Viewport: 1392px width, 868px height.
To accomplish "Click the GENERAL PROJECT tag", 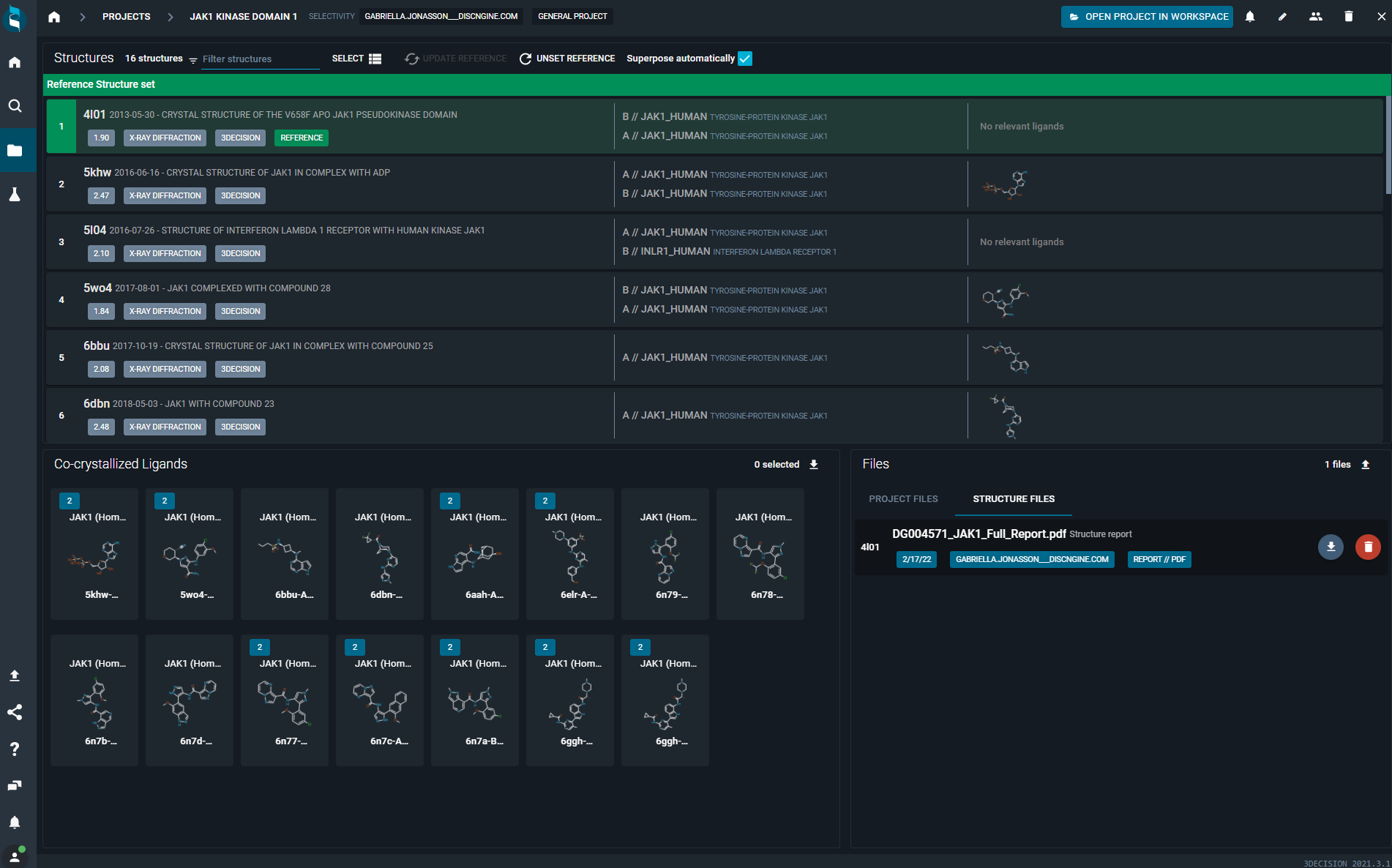I will point(572,16).
